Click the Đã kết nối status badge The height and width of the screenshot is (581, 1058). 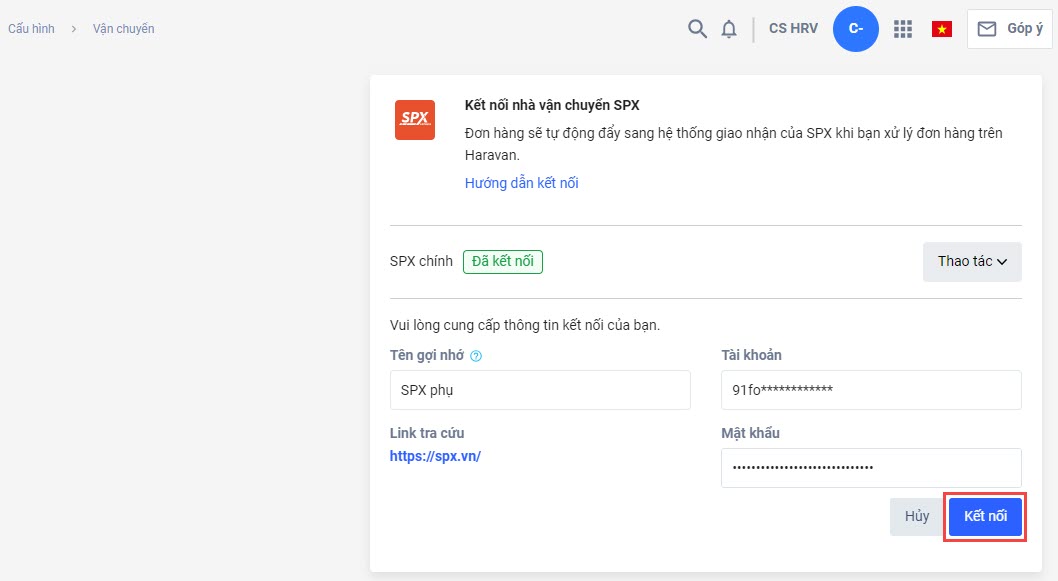[x=502, y=262]
